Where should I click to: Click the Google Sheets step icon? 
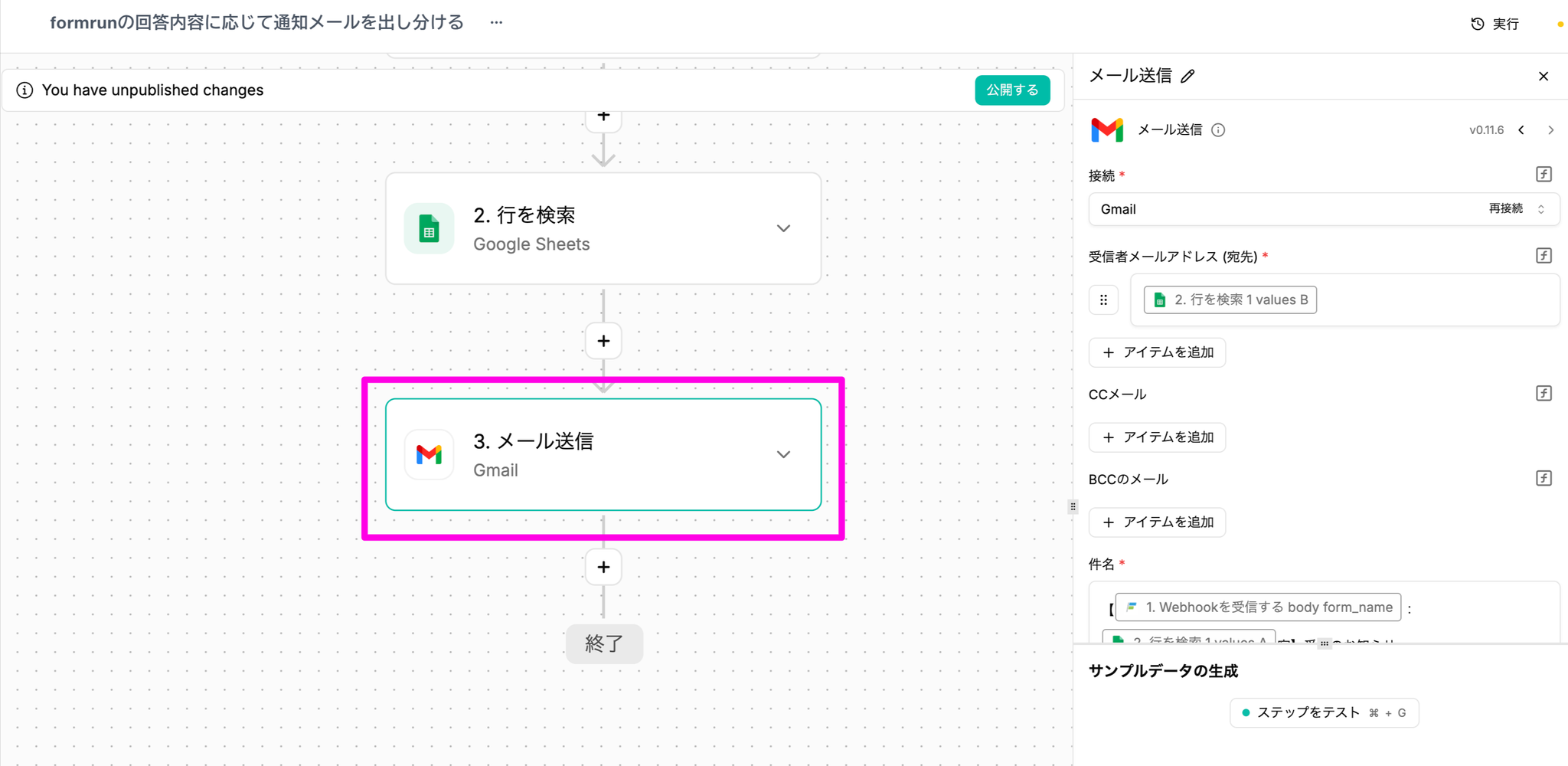click(x=429, y=228)
